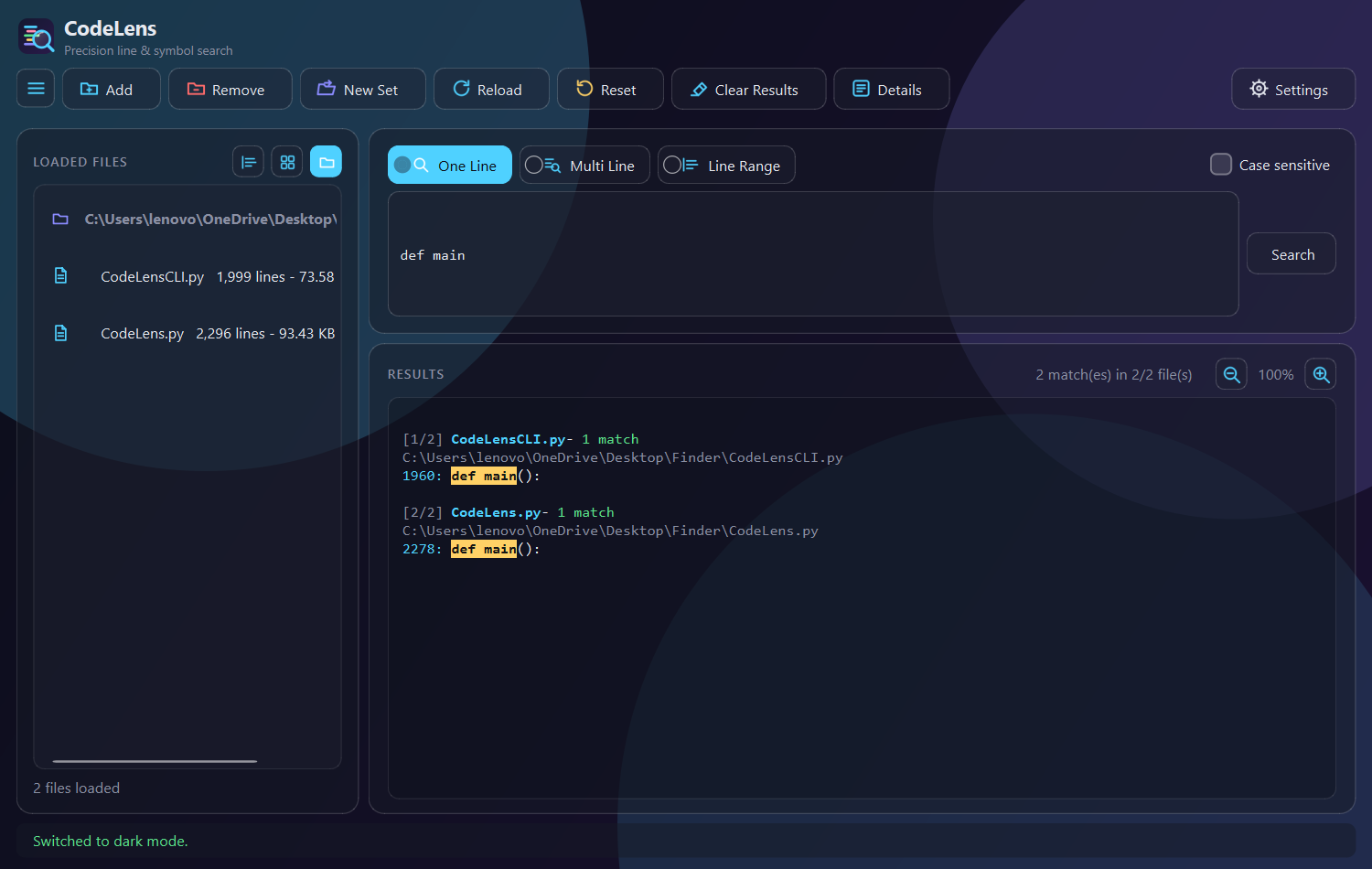Click the 'Switched to dark mode.' status message

point(111,841)
